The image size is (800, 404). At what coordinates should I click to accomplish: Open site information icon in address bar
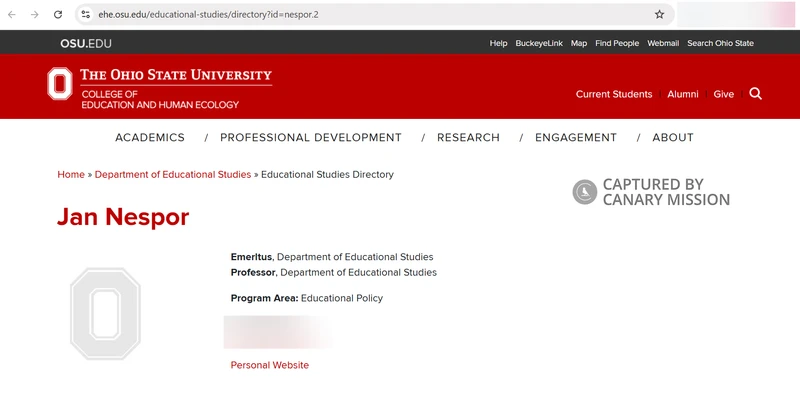[86, 14]
